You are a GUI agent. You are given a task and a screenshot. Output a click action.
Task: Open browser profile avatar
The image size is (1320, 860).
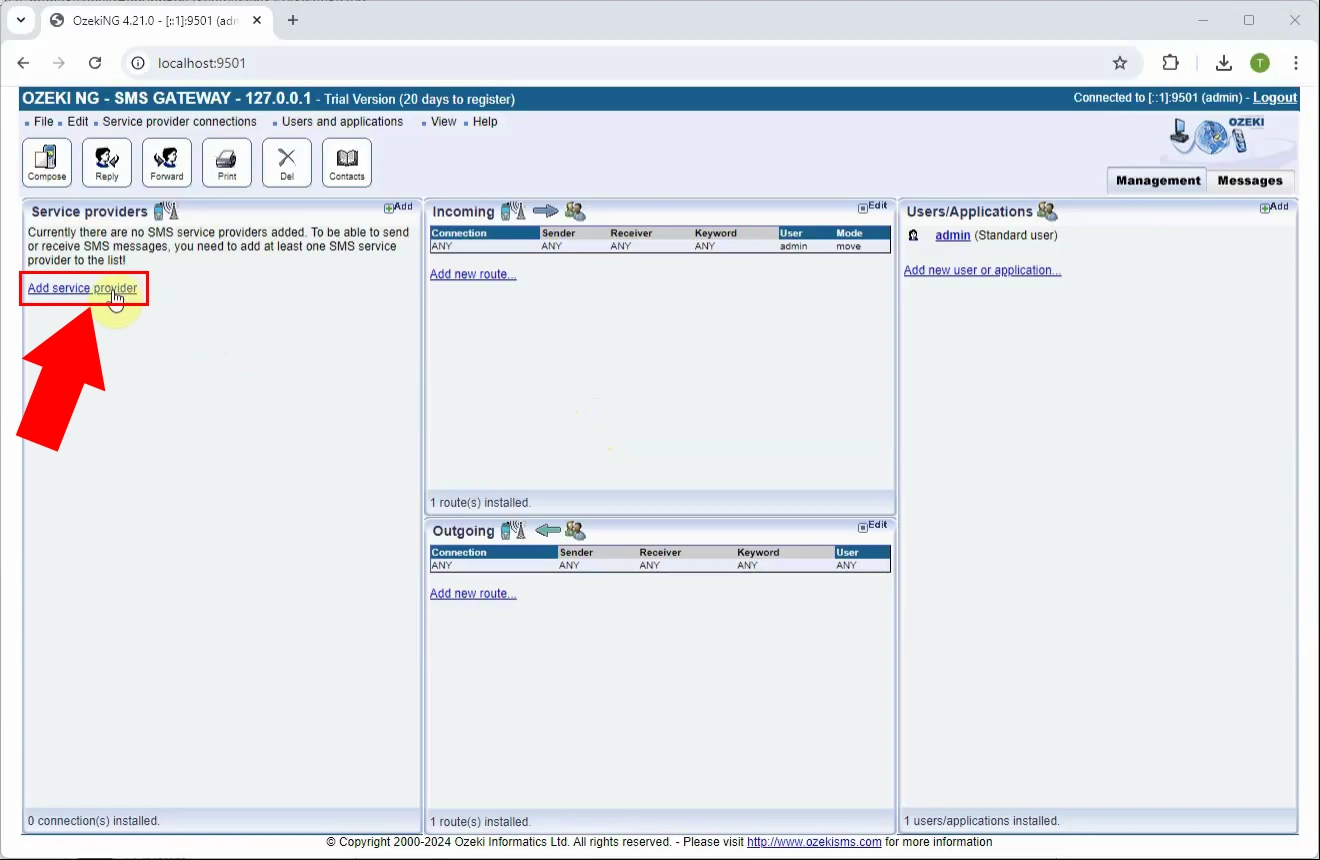tap(1260, 63)
